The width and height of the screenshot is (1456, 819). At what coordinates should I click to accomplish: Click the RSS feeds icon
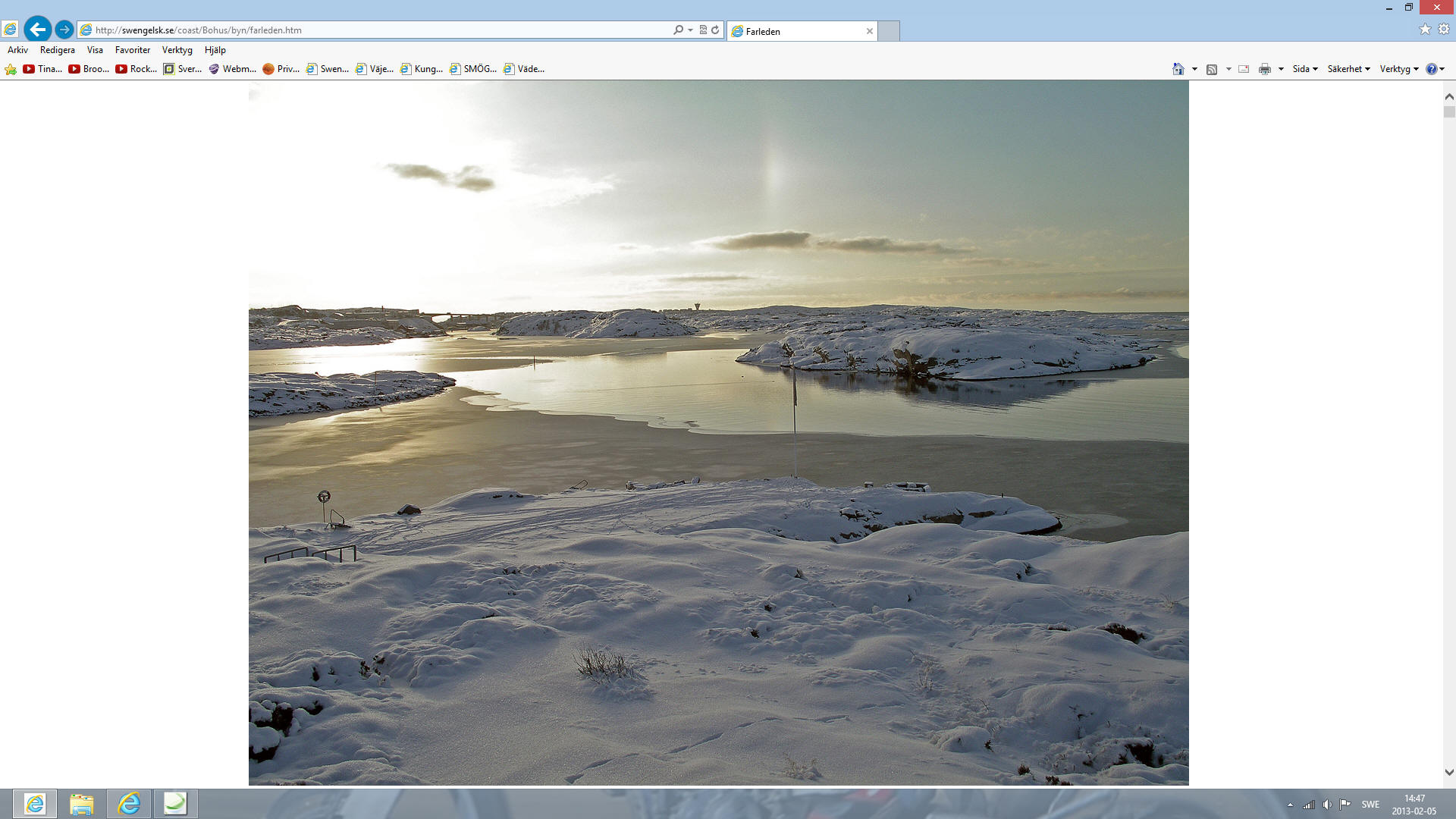(1212, 69)
